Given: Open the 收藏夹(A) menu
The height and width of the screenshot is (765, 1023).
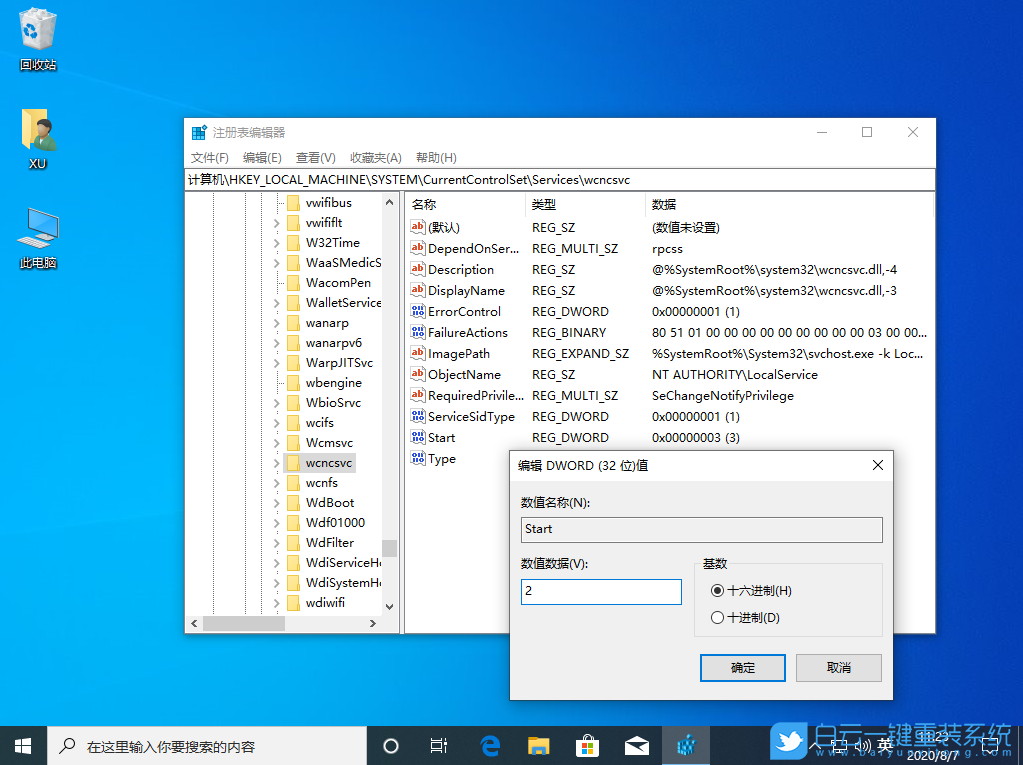Looking at the screenshot, I should click(375, 157).
